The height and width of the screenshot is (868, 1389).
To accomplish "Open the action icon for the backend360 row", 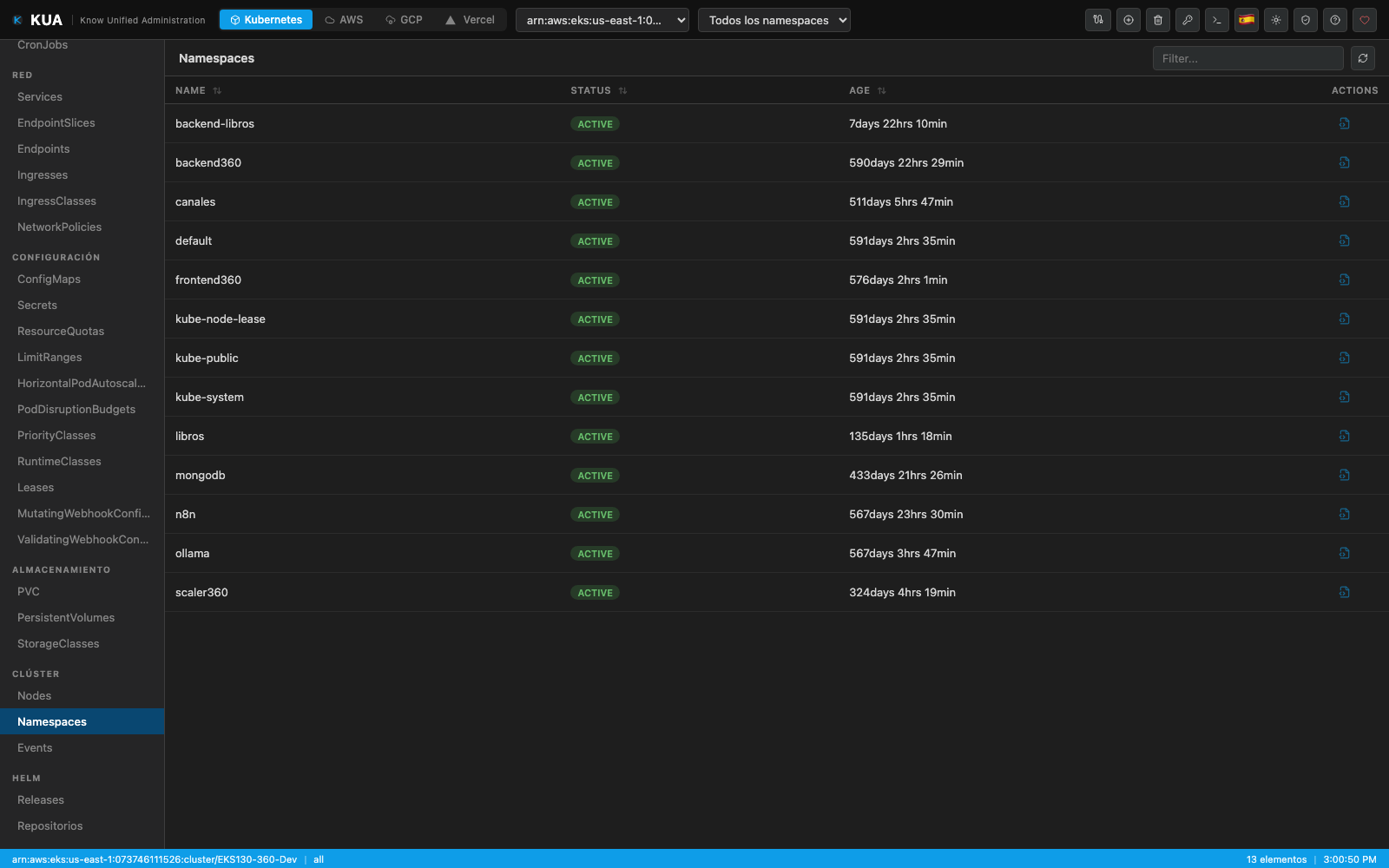I will [x=1344, y=162].
